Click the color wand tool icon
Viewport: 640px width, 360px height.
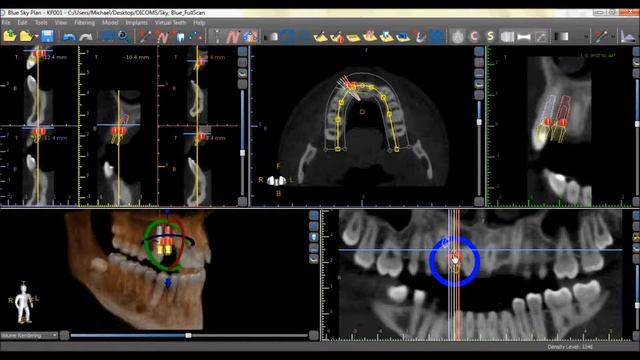[601, 36]
